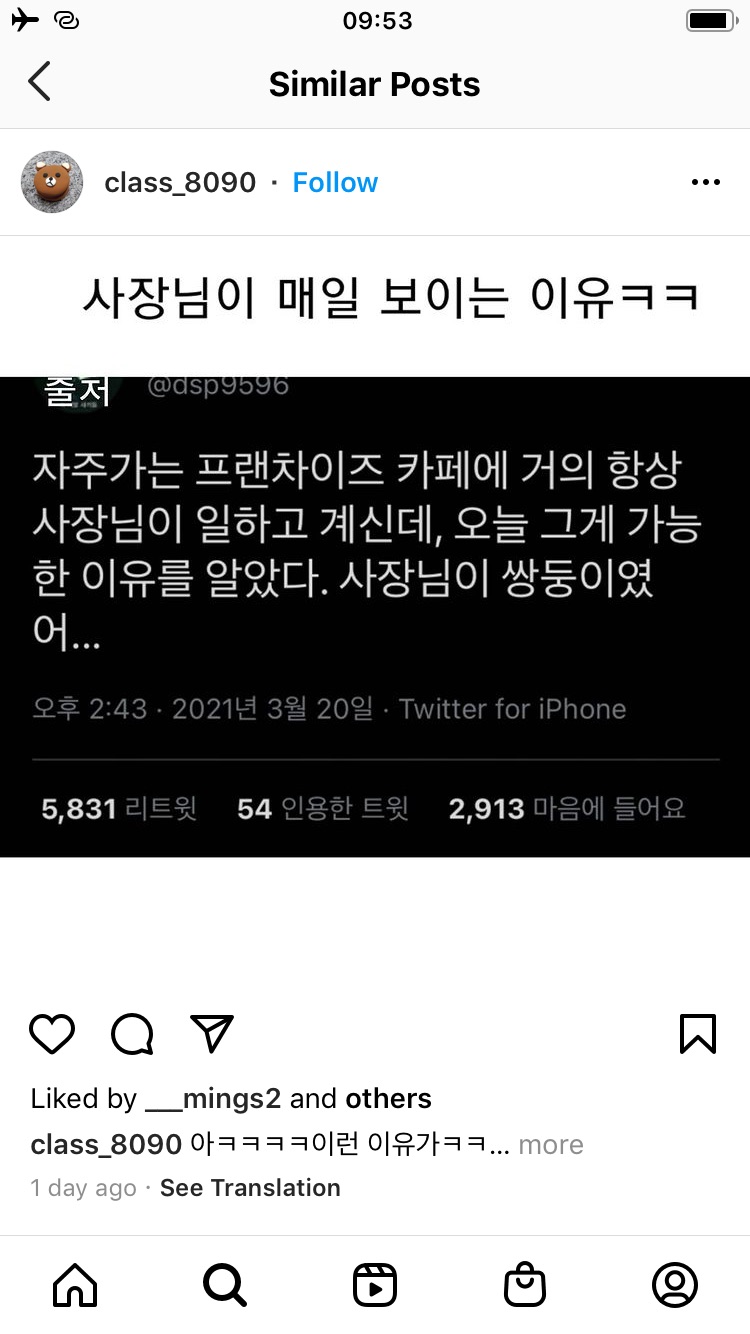This screenshot has width=750, height=1334.
Task: Open the three-dot post options menu
Action: [706, 182]
